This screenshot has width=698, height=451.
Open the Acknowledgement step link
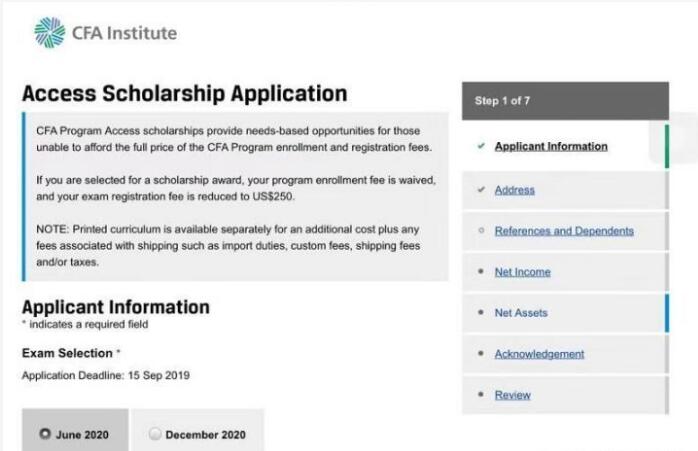(539, 354)
